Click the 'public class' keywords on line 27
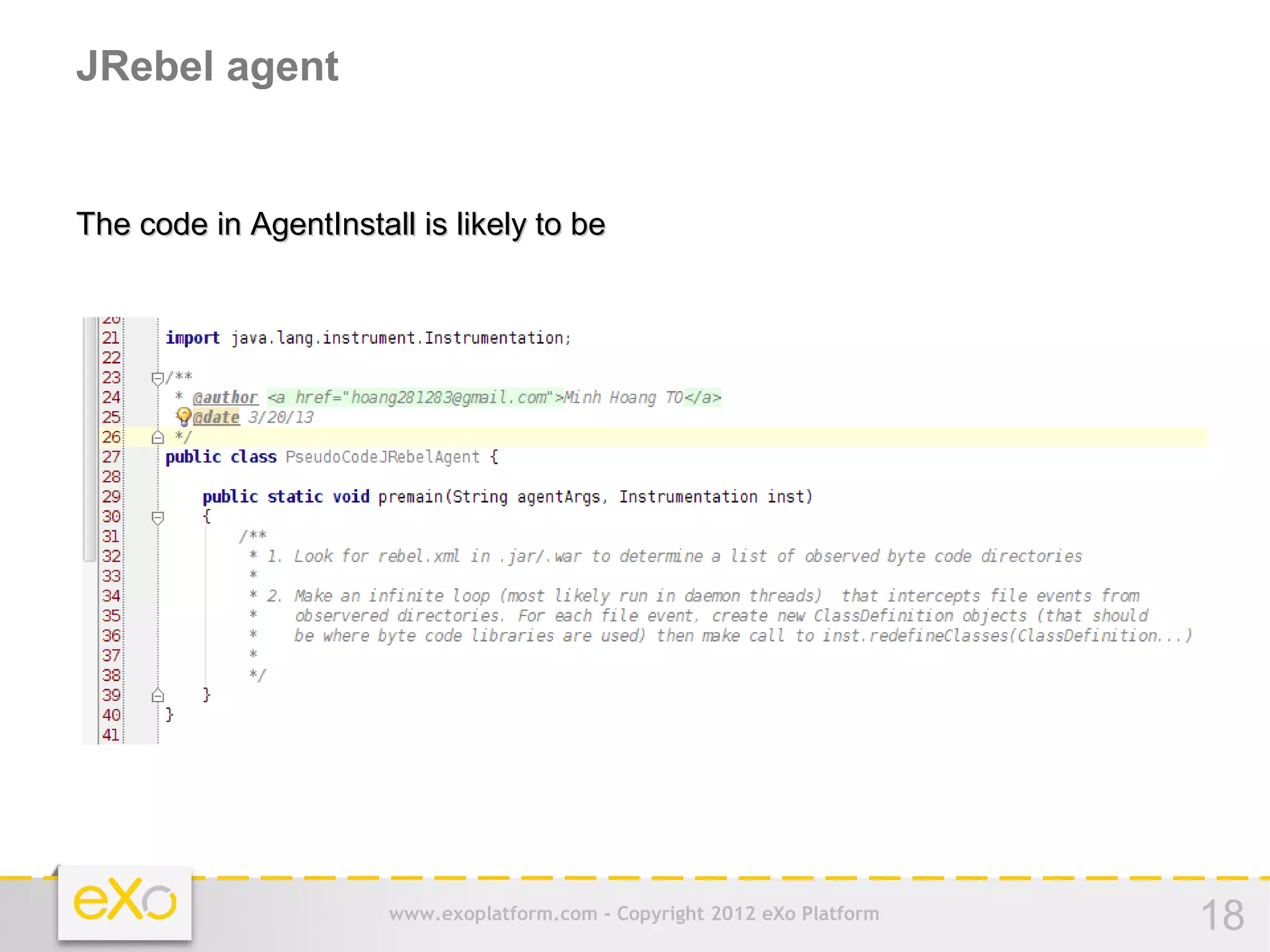The width and height of the screenshot is (1270, 952). [x=221, y=457]
